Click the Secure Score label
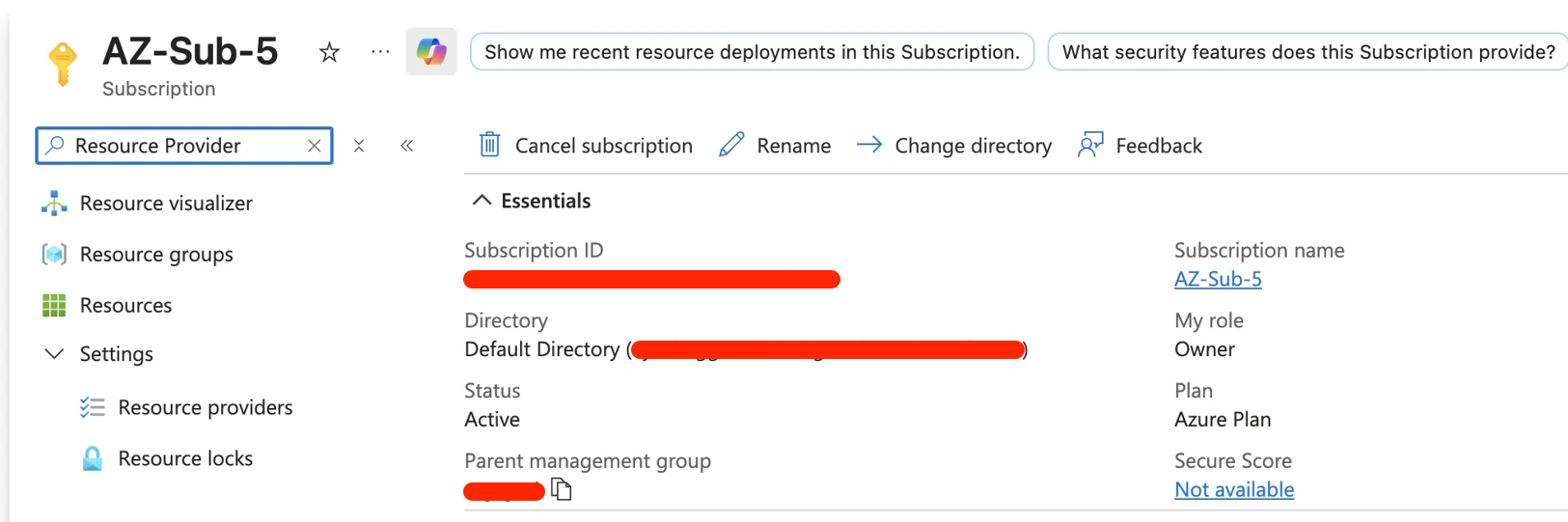This screenshot has height=522, width=1568. click(x=1233, y=461)
